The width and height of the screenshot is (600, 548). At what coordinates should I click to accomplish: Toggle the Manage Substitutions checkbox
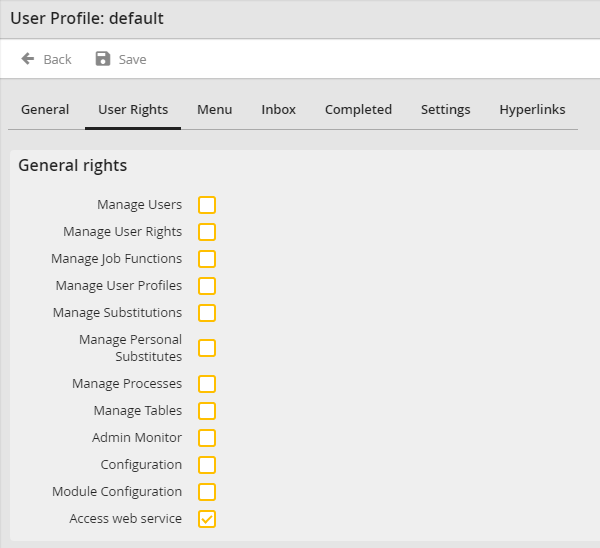pyautogui.click(x=207, y=313)
